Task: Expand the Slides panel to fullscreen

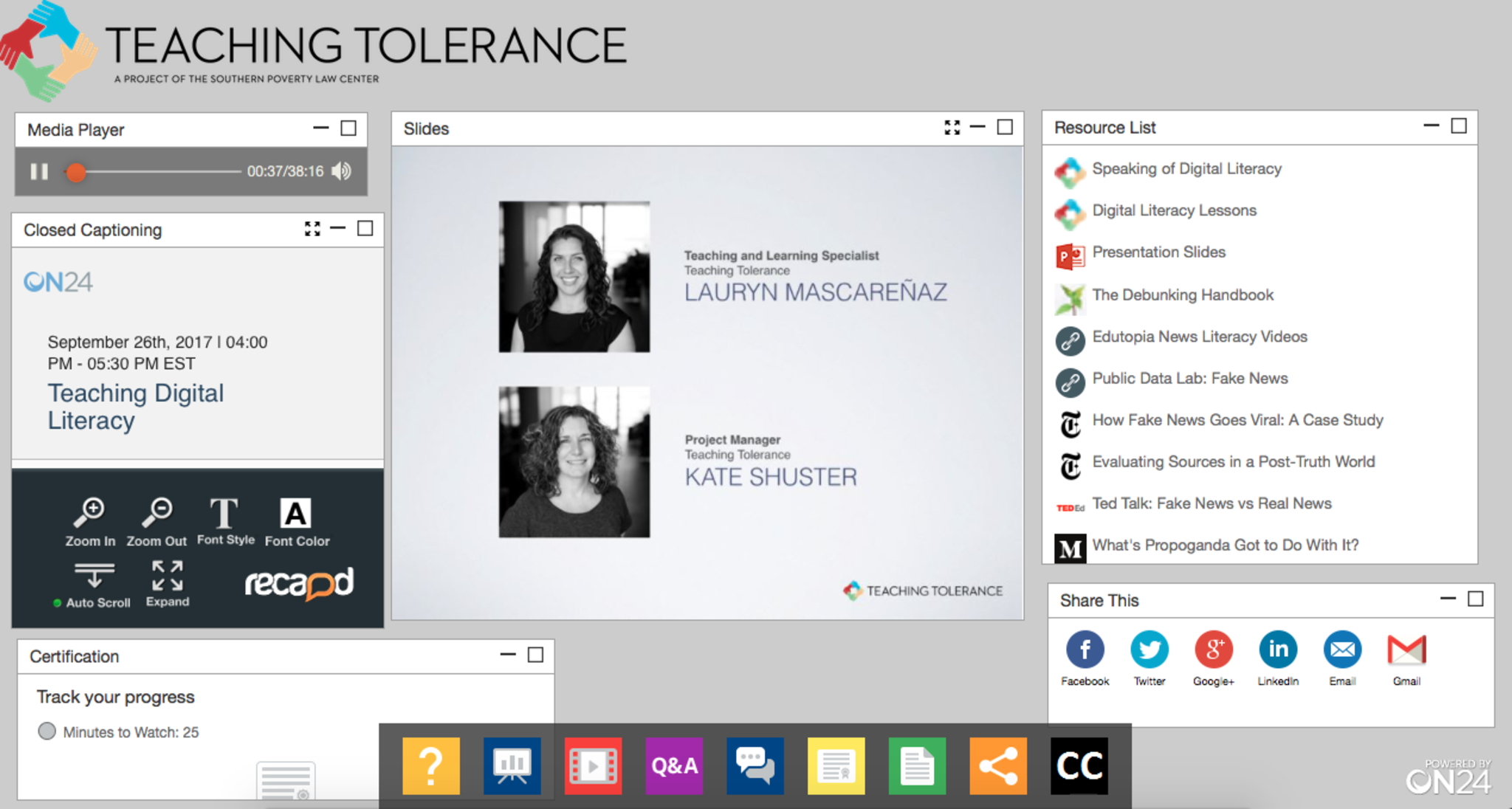Action: 952,128
